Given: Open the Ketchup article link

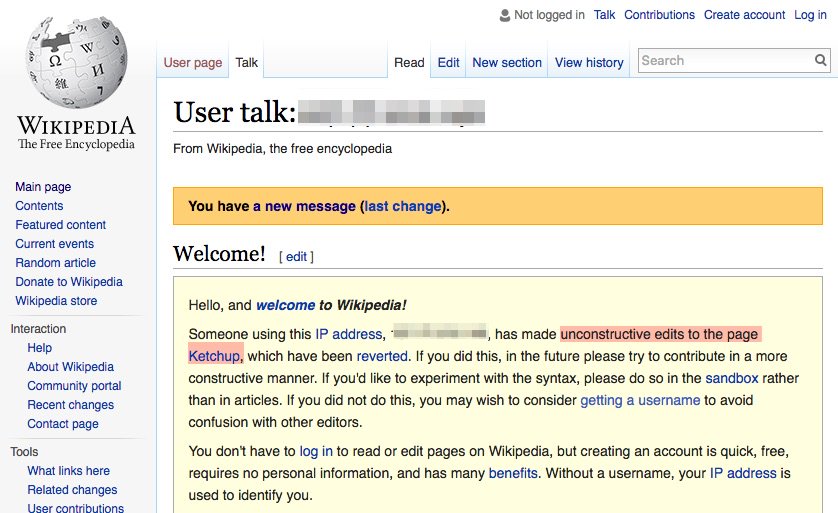Looking at the screenshot, I should pyautogui.click(x=214, y=356).
